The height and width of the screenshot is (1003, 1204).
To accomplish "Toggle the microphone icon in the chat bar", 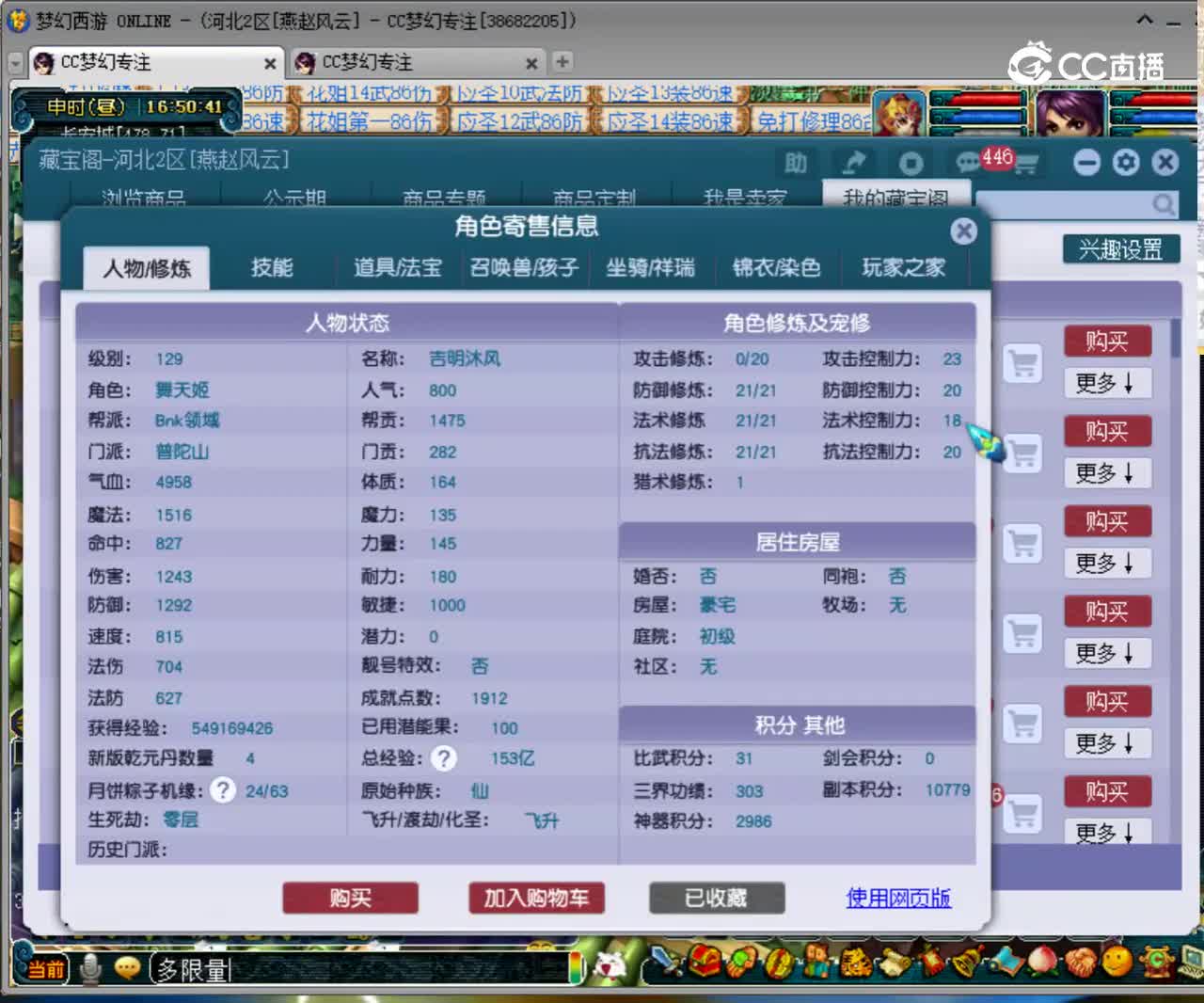I will 90,968.
